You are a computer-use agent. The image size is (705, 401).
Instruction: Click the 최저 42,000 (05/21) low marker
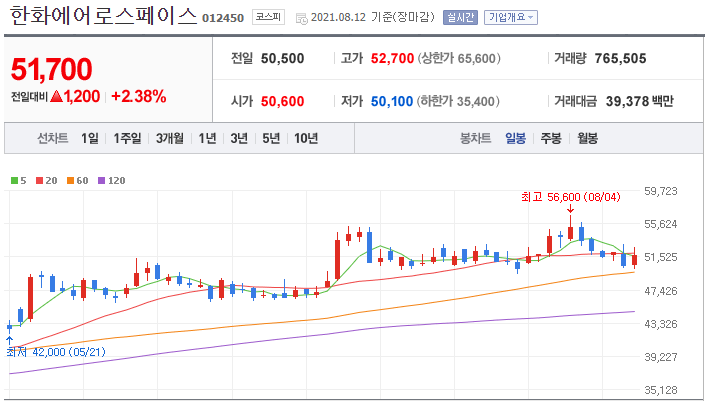point(56,352)
